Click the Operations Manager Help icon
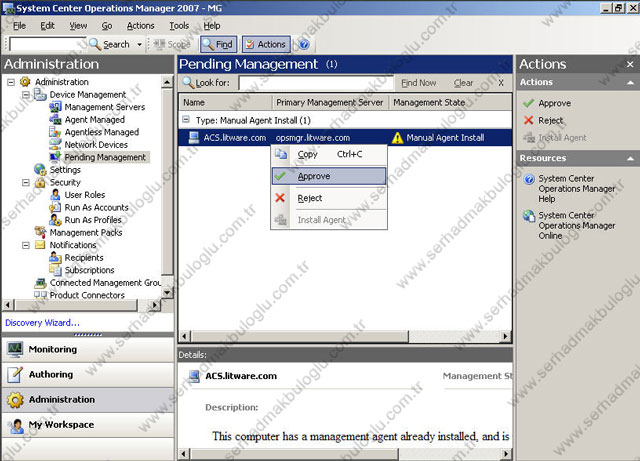This screenshot has height=461, width=640. (x=529, y=179)
